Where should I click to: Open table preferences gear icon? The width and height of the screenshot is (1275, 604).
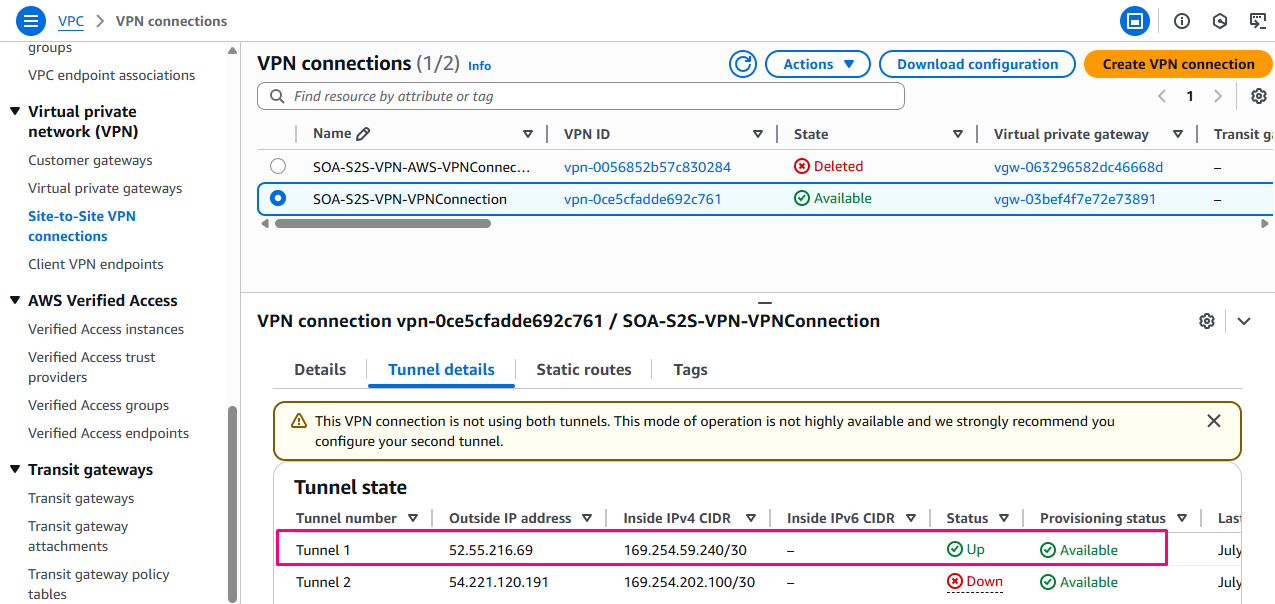tap(1258, 96)
